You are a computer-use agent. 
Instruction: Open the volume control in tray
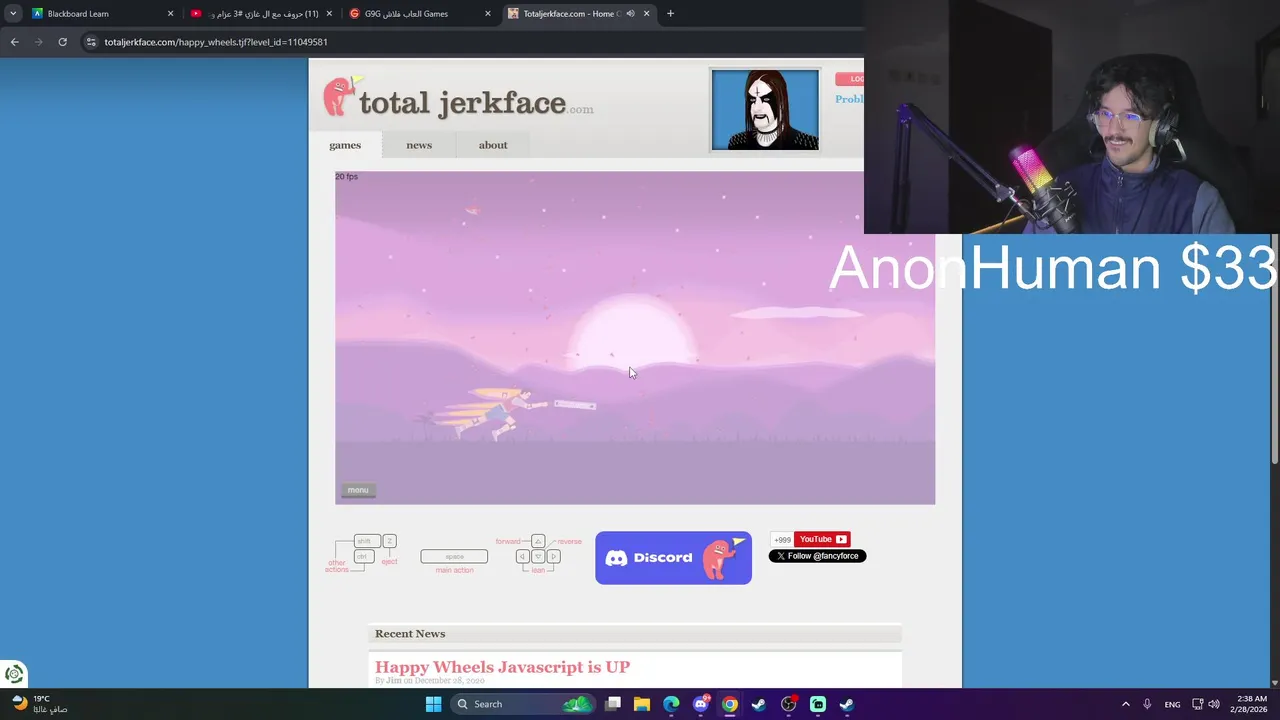pyautogui.click(x=1214, y=704)
